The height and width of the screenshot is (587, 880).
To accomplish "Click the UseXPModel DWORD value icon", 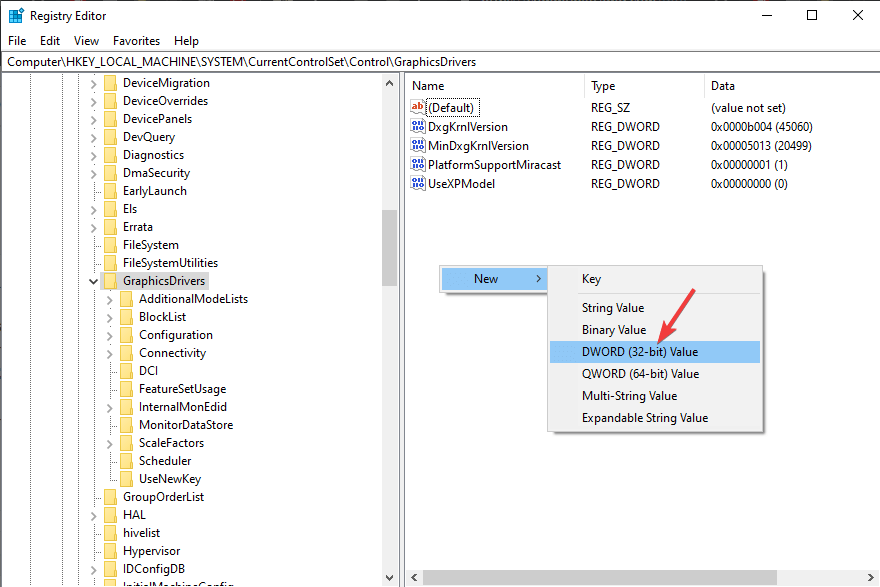I will (418, 184).
